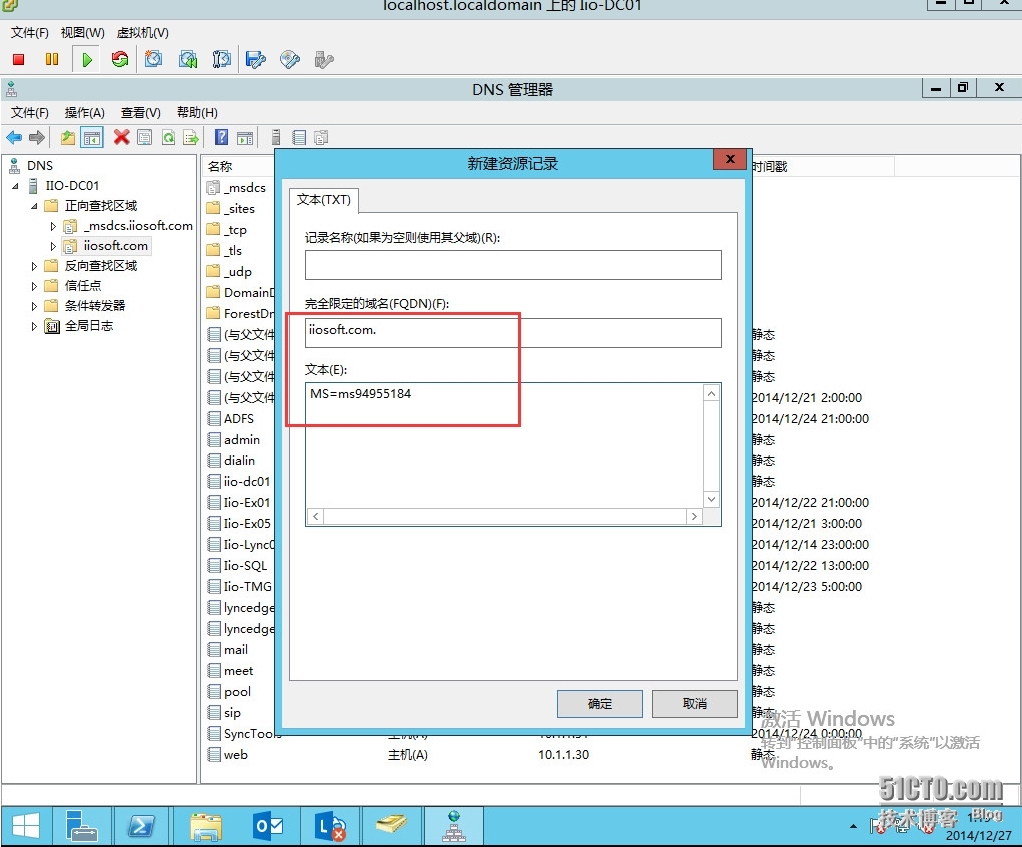Open Properties with the sheet icon next to the red X
Viewport: 1022px width, 847px height.
click(145, 137)
